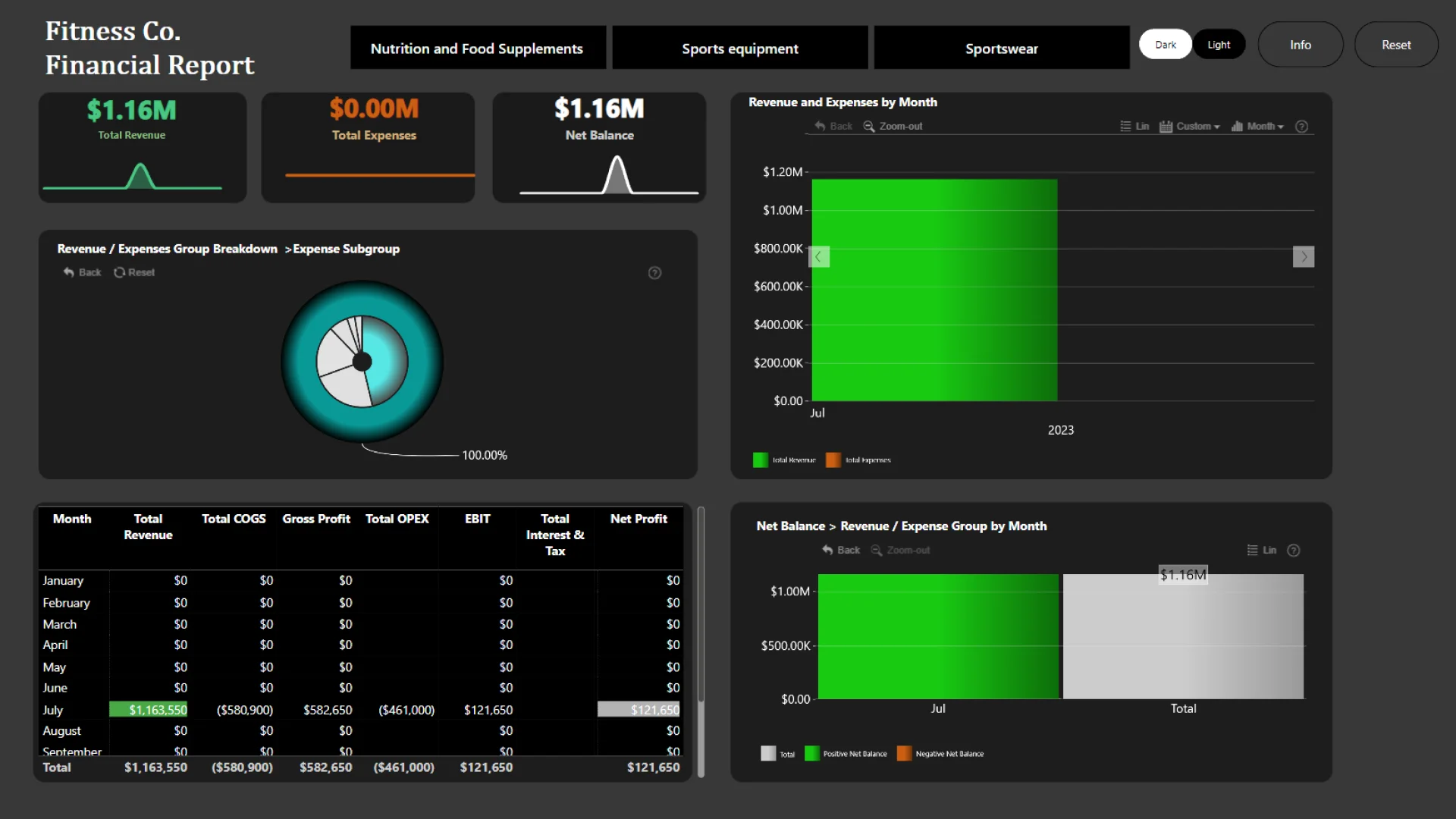Click left arrow on Revenue and Expenses chart

pos(819,256)
